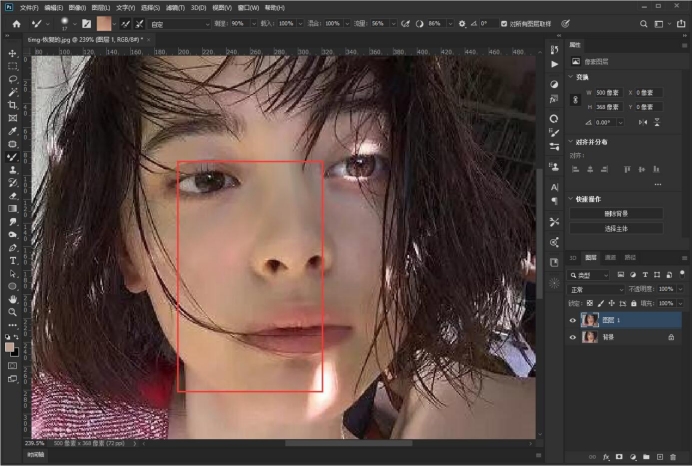692x466 pixels.
Task: Select the Lasso tool
Action: [12, 79]
